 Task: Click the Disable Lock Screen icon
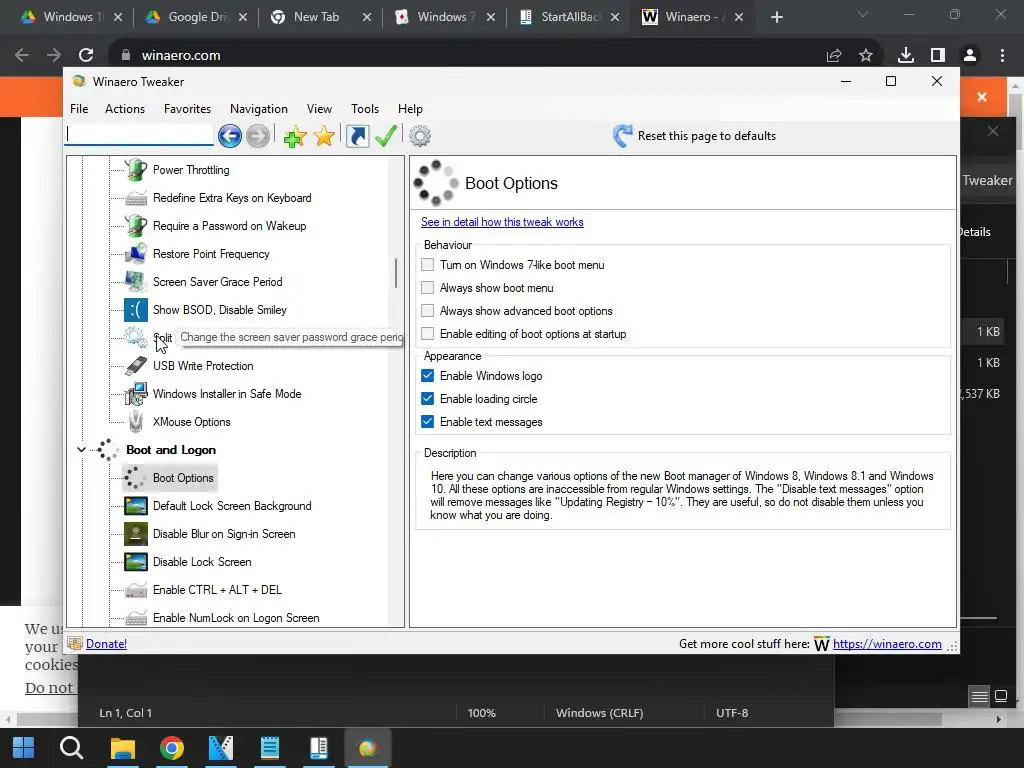pos(136,562)
